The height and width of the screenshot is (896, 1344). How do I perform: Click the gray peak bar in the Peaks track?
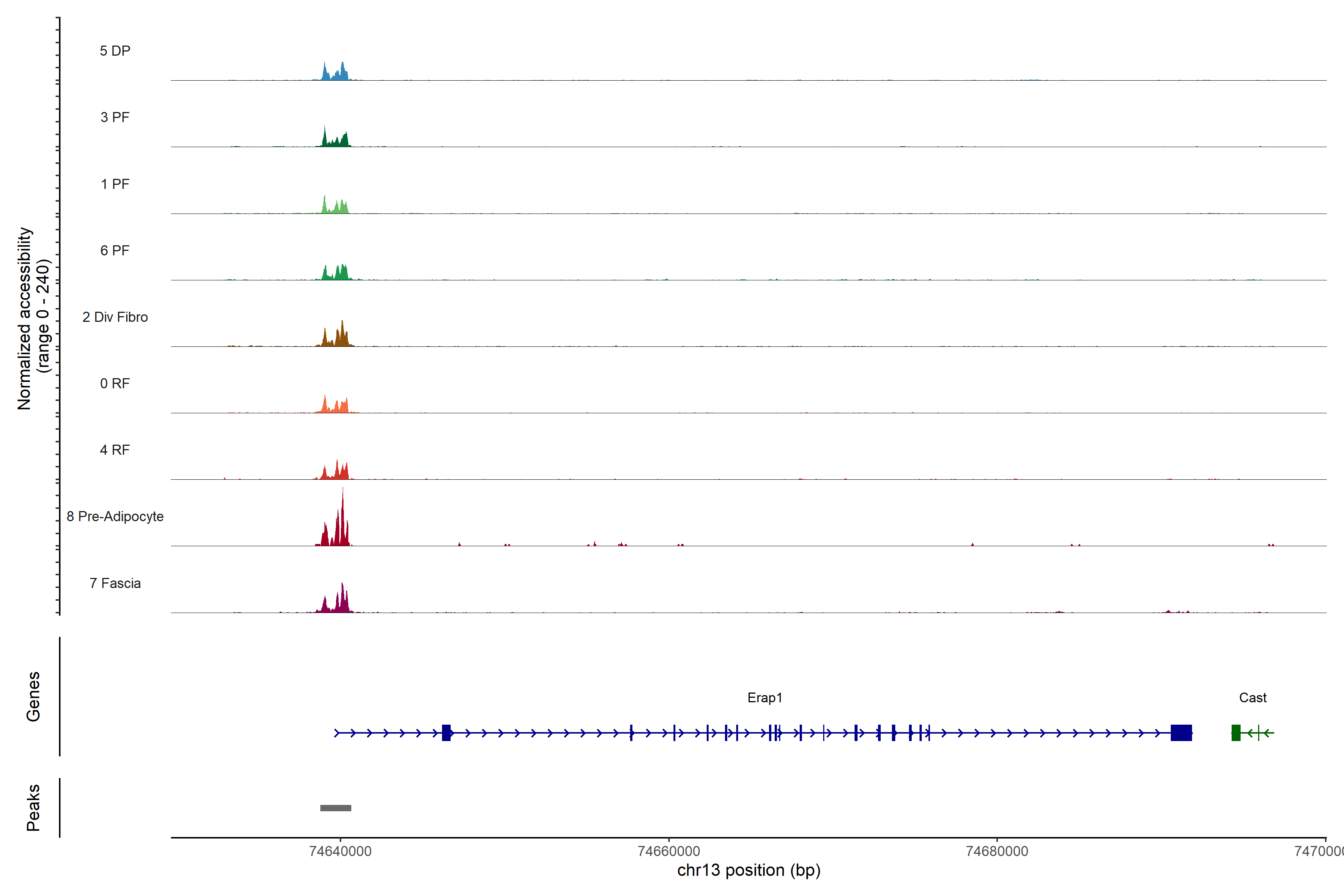click(x=335, y=808)
